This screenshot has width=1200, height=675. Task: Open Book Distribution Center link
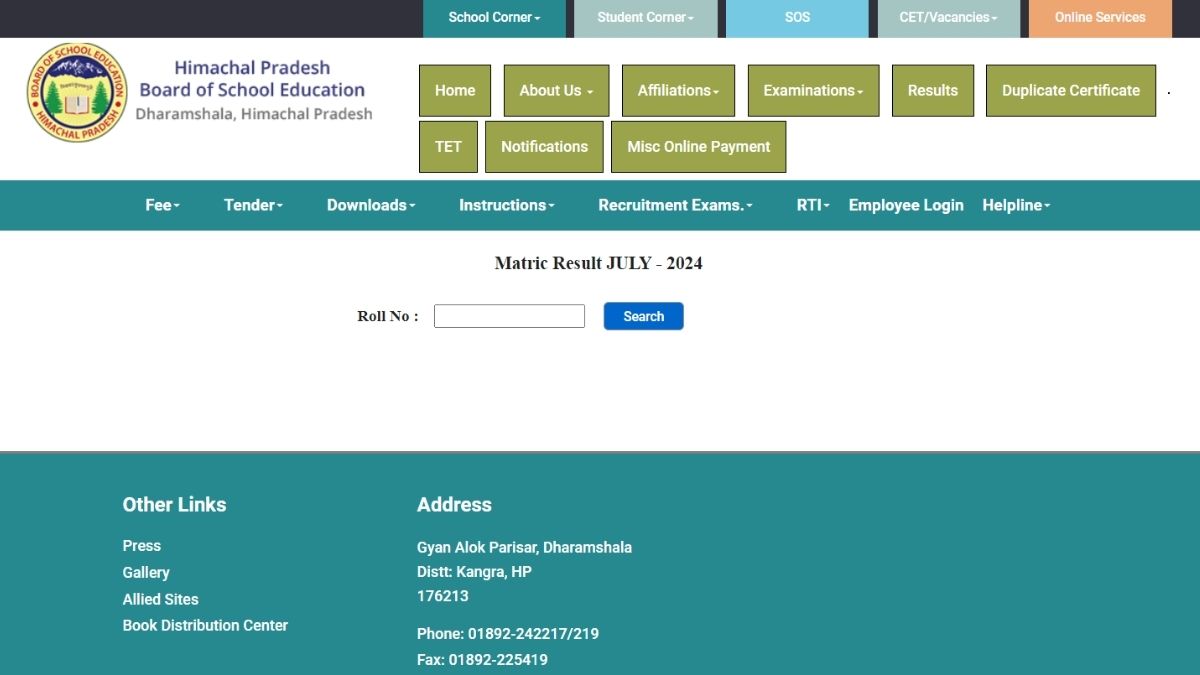pos(205,625)
